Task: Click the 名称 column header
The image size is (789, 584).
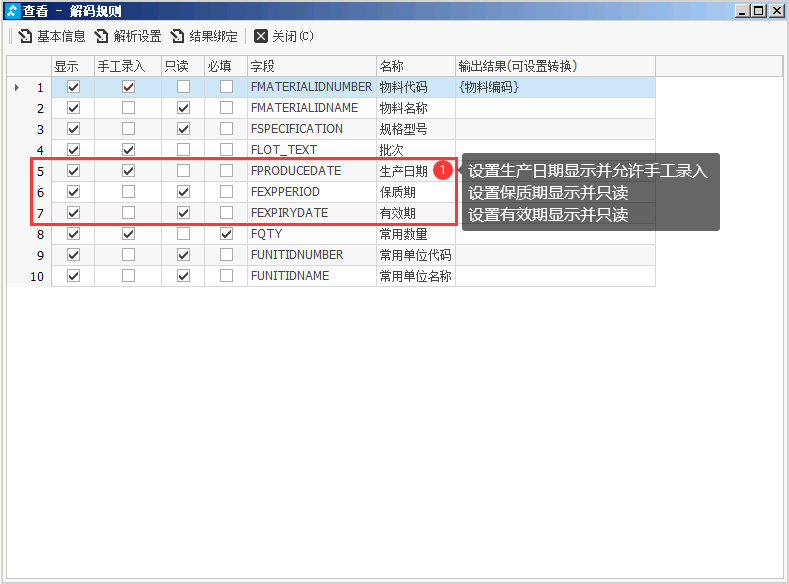Action: click(416, 66)
